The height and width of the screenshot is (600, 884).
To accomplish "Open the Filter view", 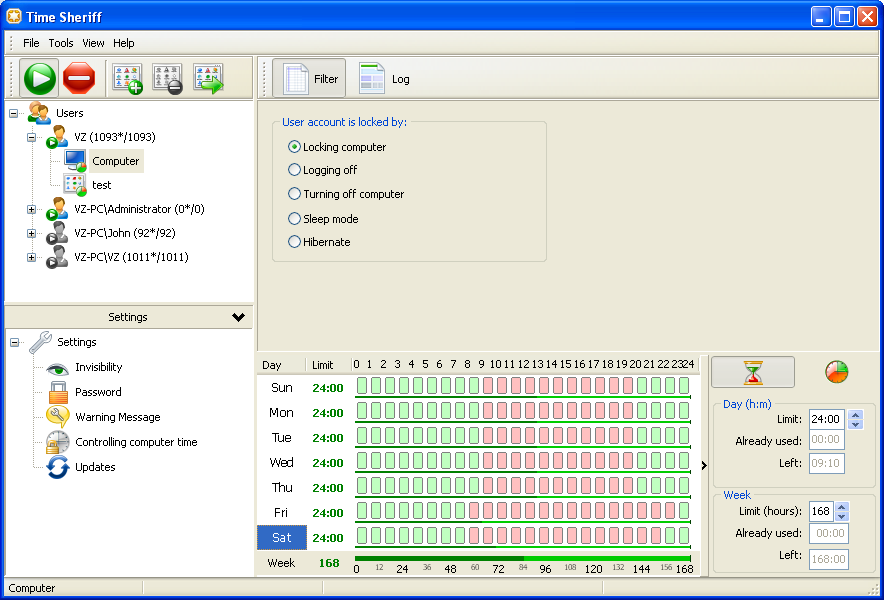I will point(309,79).
